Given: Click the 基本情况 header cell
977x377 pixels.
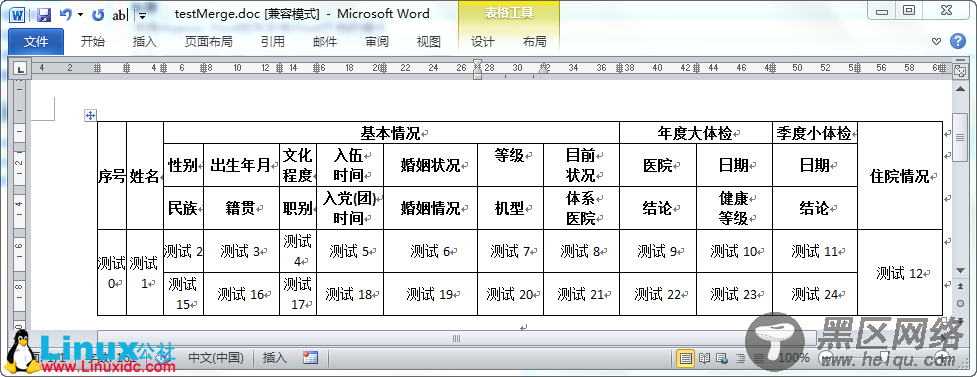Looking at the screenshot, I should pos(391,133).
